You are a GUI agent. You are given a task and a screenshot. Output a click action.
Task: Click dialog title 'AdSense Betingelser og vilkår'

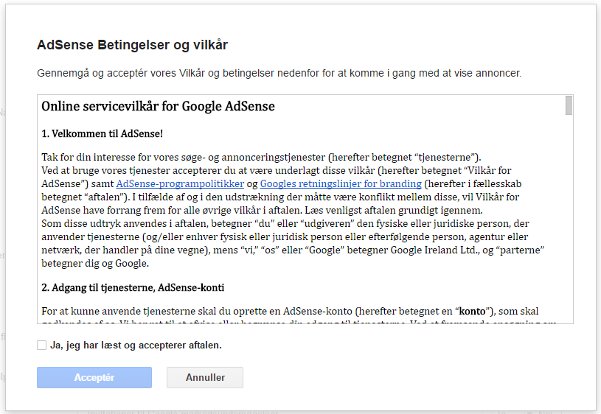point(132,45)
